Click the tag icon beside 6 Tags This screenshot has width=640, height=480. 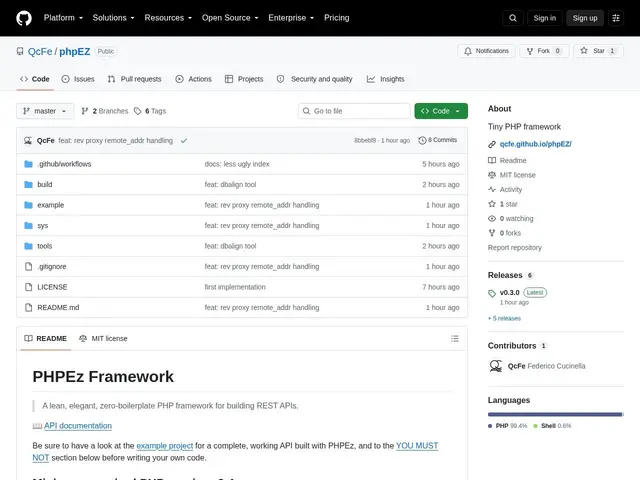[x=138, y=111]
